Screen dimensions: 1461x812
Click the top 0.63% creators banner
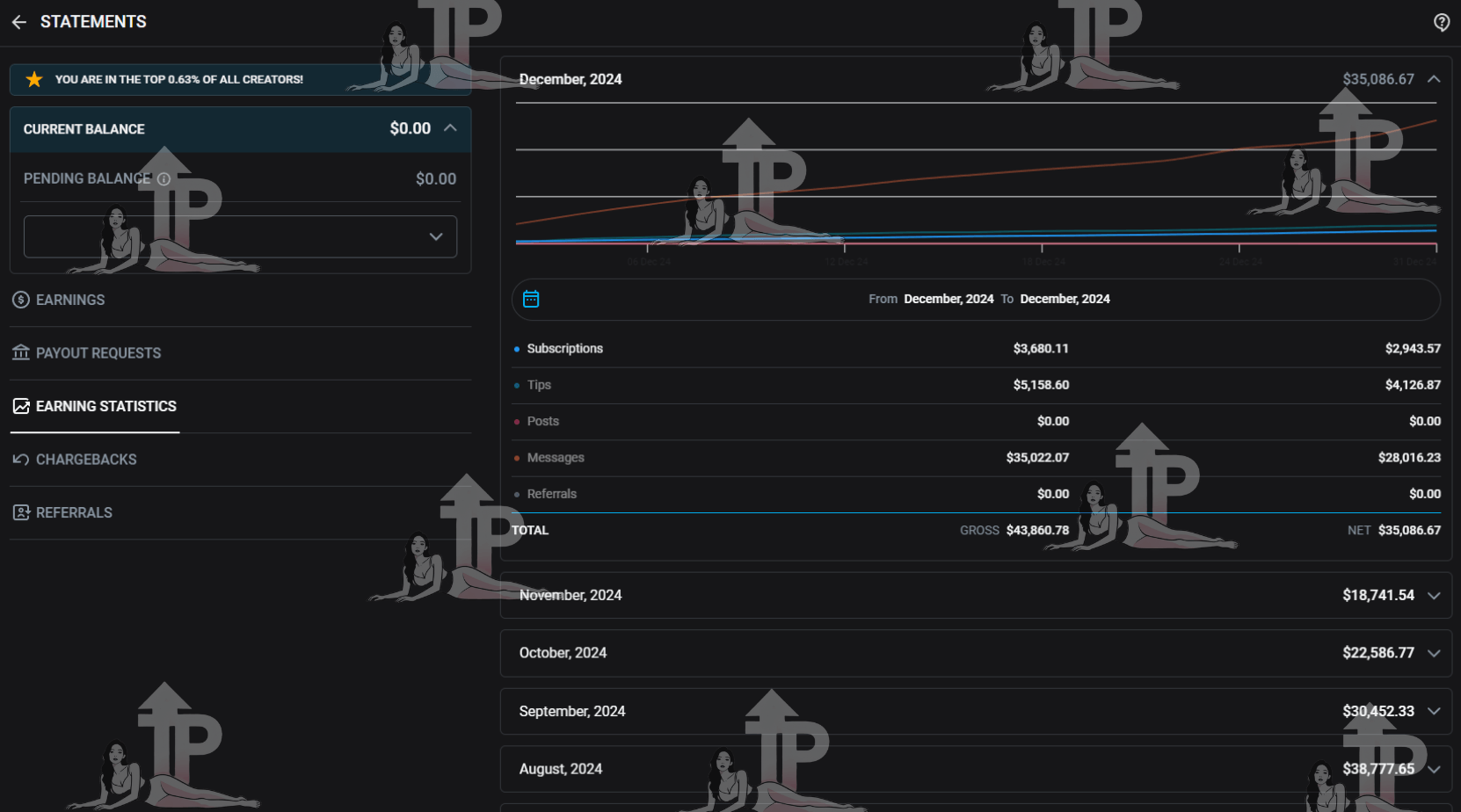click(x=178, y=80)
